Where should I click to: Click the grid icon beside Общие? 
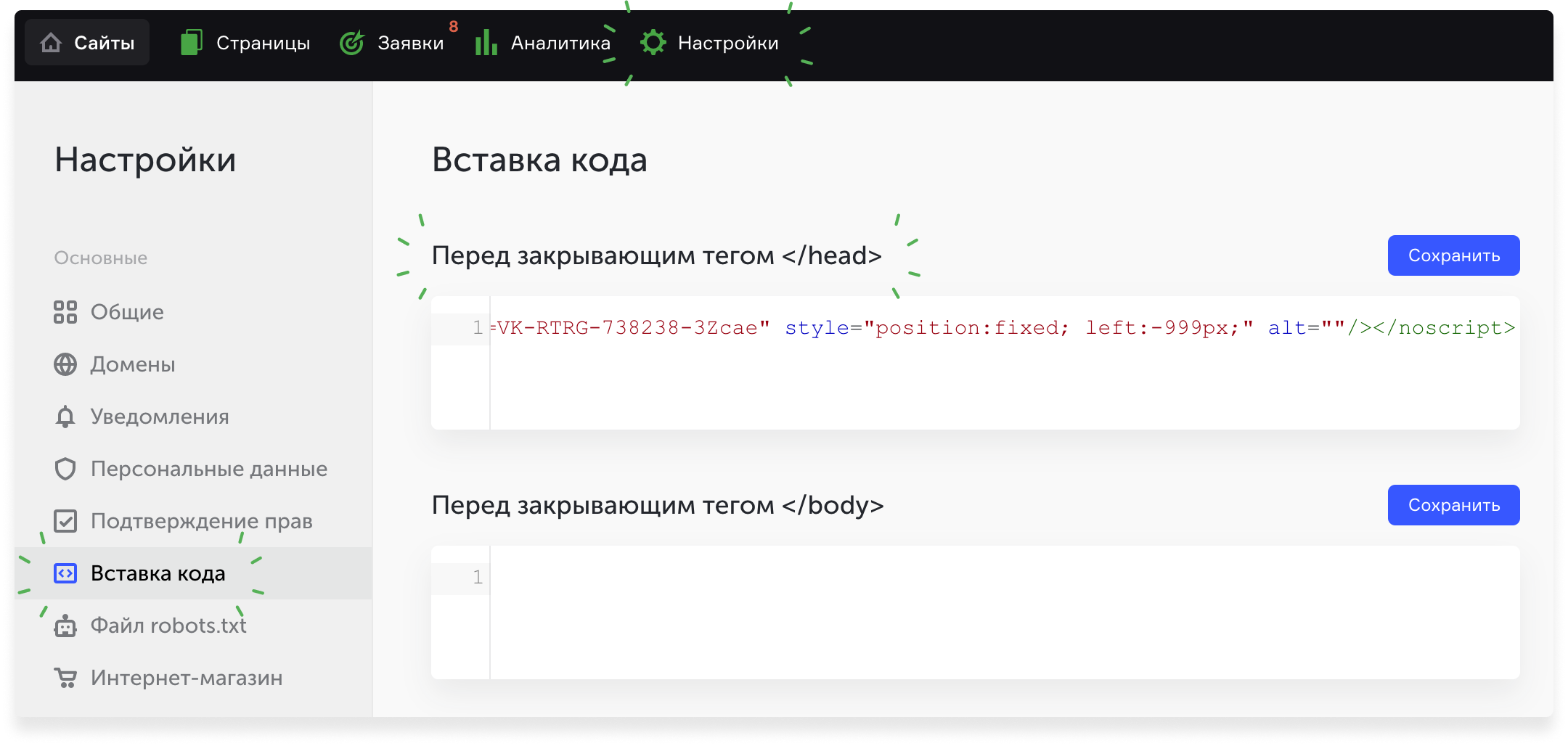coord(65,312)
